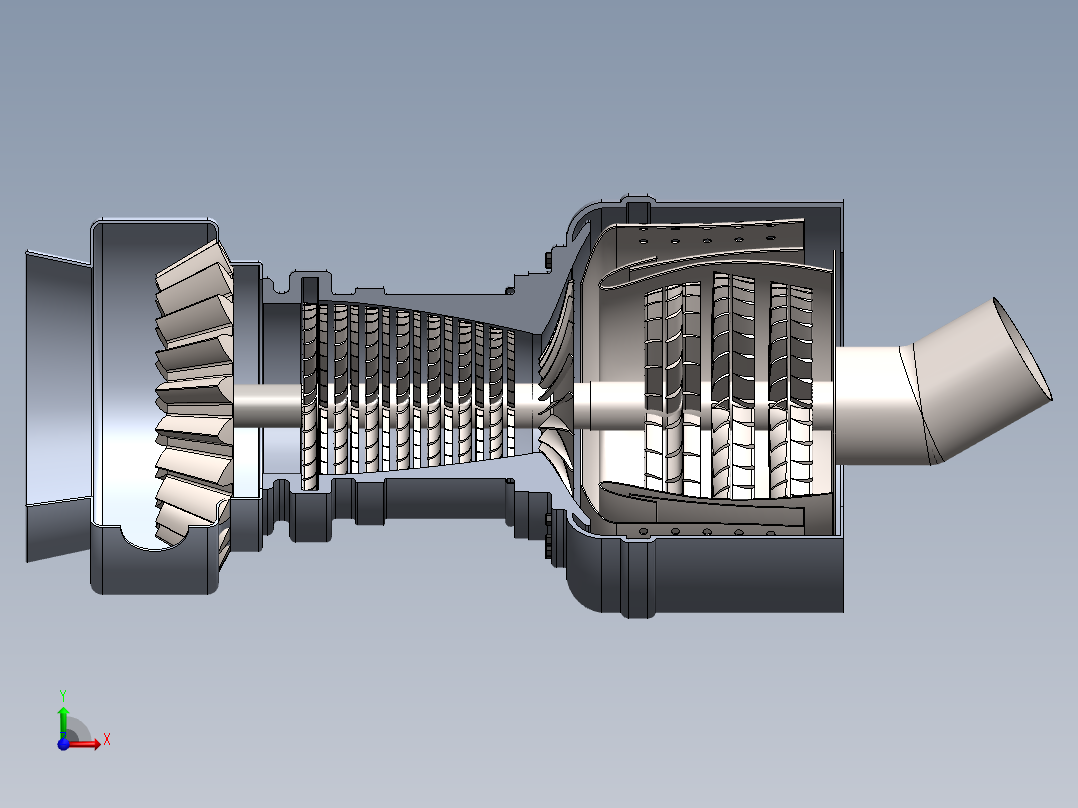Select the multi-stage compressor blade section
1078x808 pixels.
[x=409, y=397]
